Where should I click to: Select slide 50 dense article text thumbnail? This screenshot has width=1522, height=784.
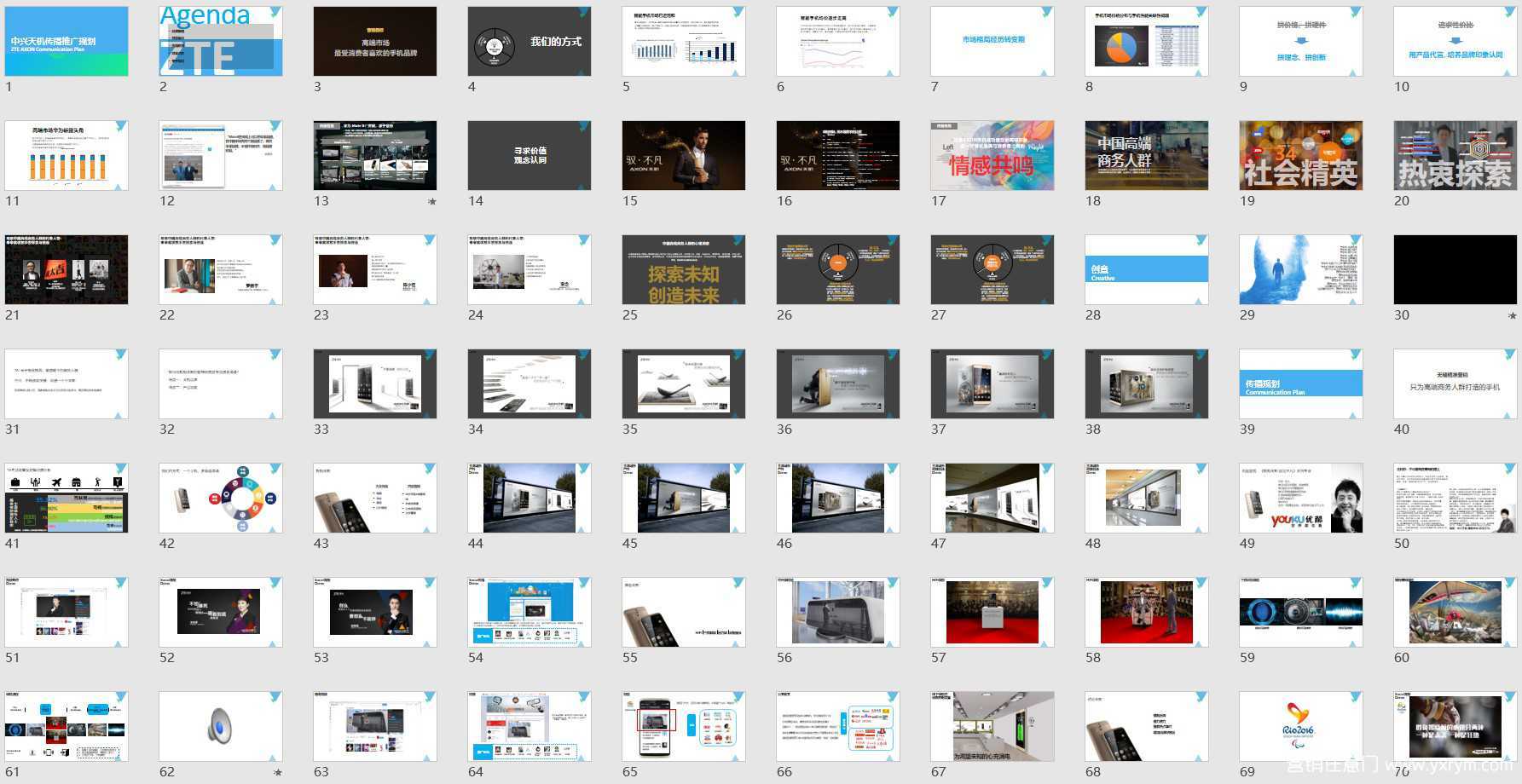point(1455,498)
